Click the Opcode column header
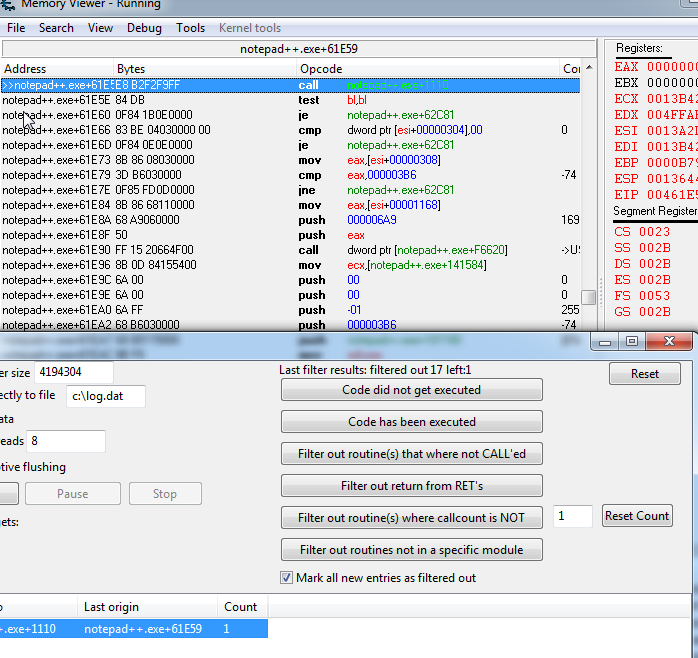This screenshot has height=658, width=698. click(321, 69)
